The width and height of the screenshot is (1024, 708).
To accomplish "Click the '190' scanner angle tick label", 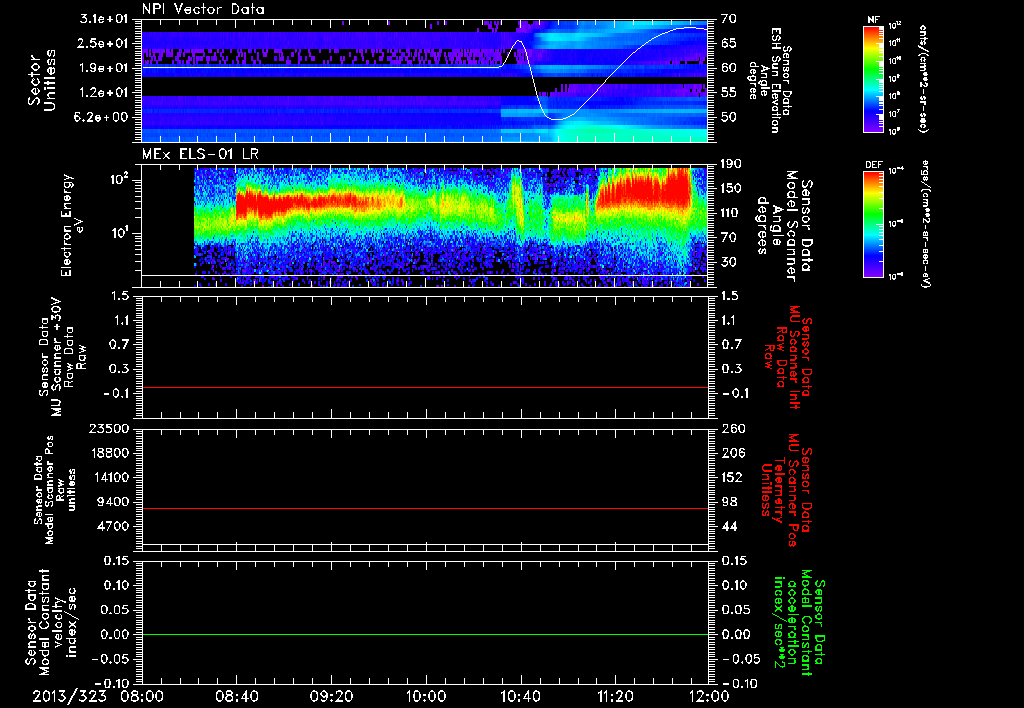I will coord(731,164).
